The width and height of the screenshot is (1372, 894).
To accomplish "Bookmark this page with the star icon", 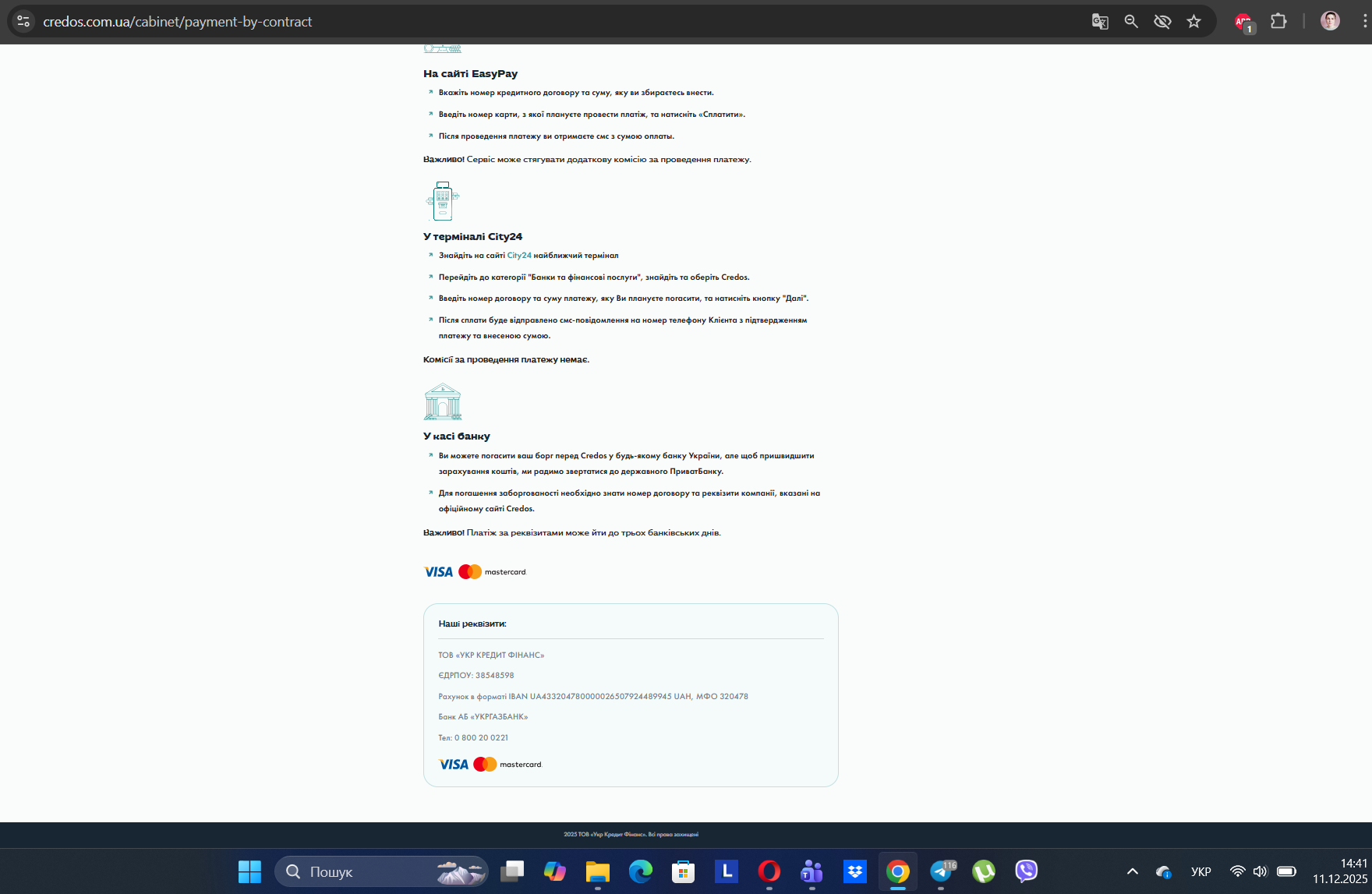I will [1193, 22].
